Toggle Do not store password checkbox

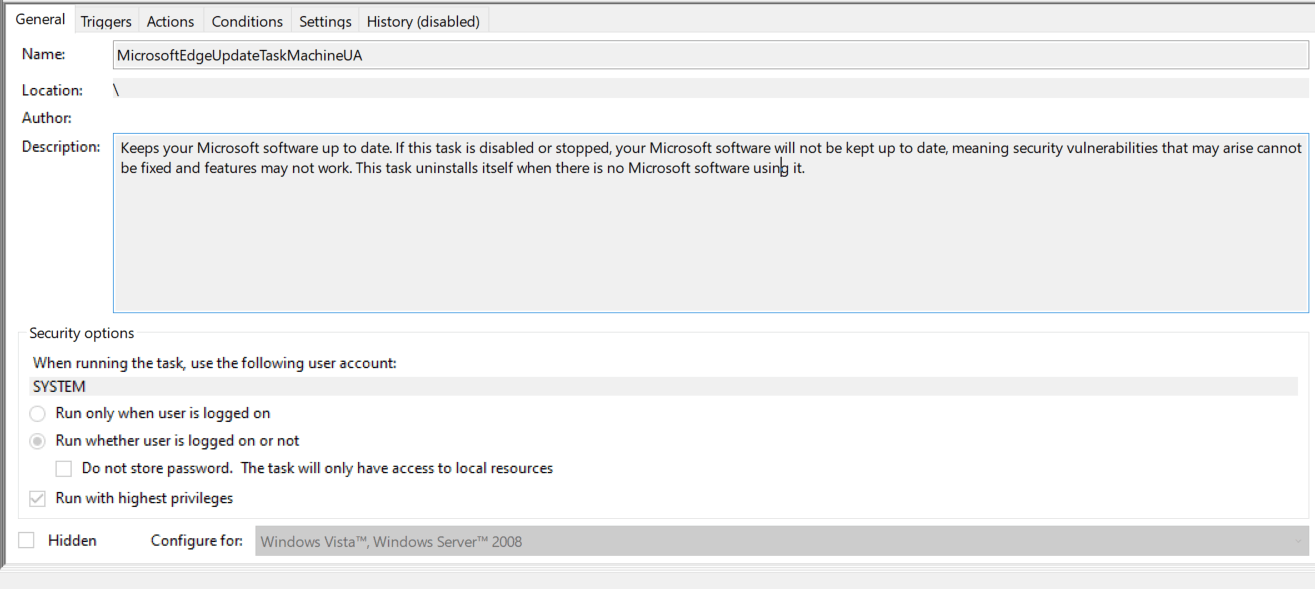click(64, 468)
